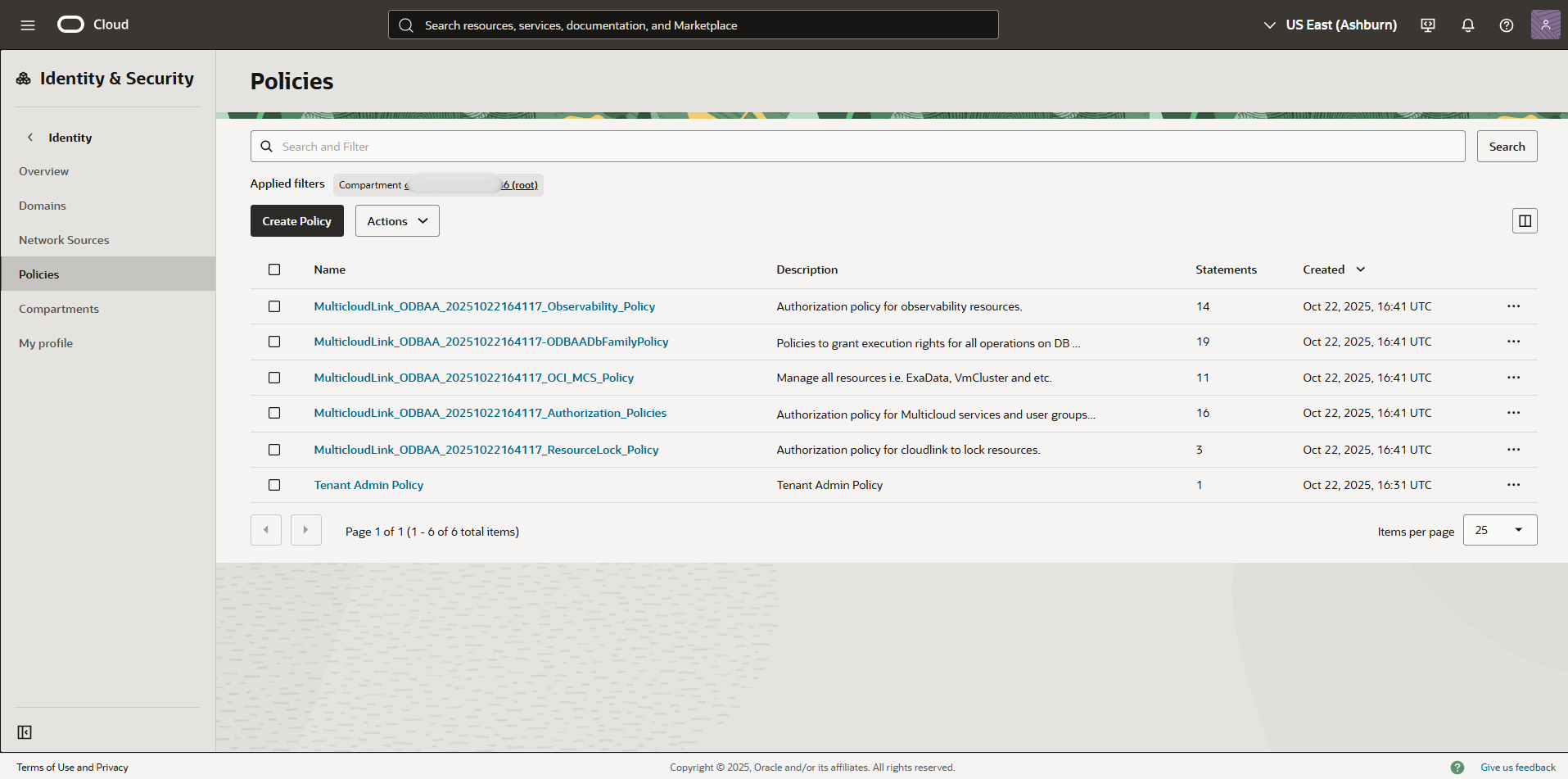Open the Actions dropdown
1568x779 pixels.
pyautogui.click(x=396, y=220)
